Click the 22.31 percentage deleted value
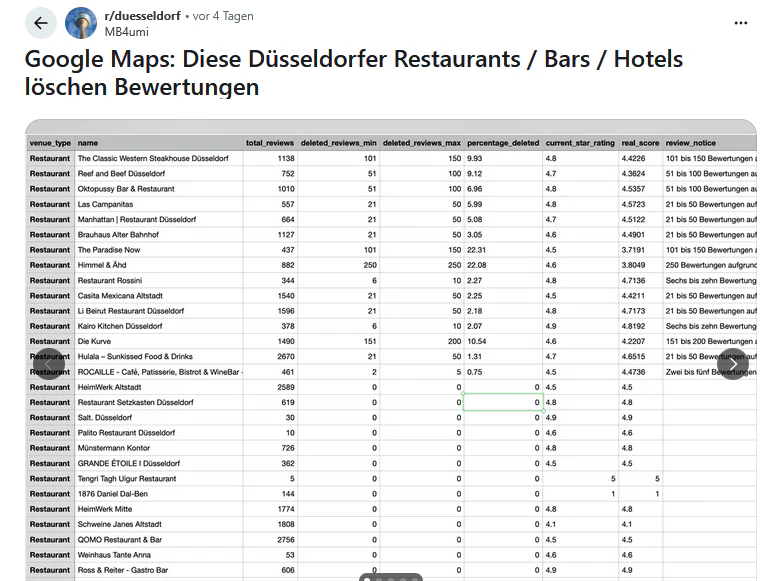This screenshot has height=581, width=774. coord(476,250)
